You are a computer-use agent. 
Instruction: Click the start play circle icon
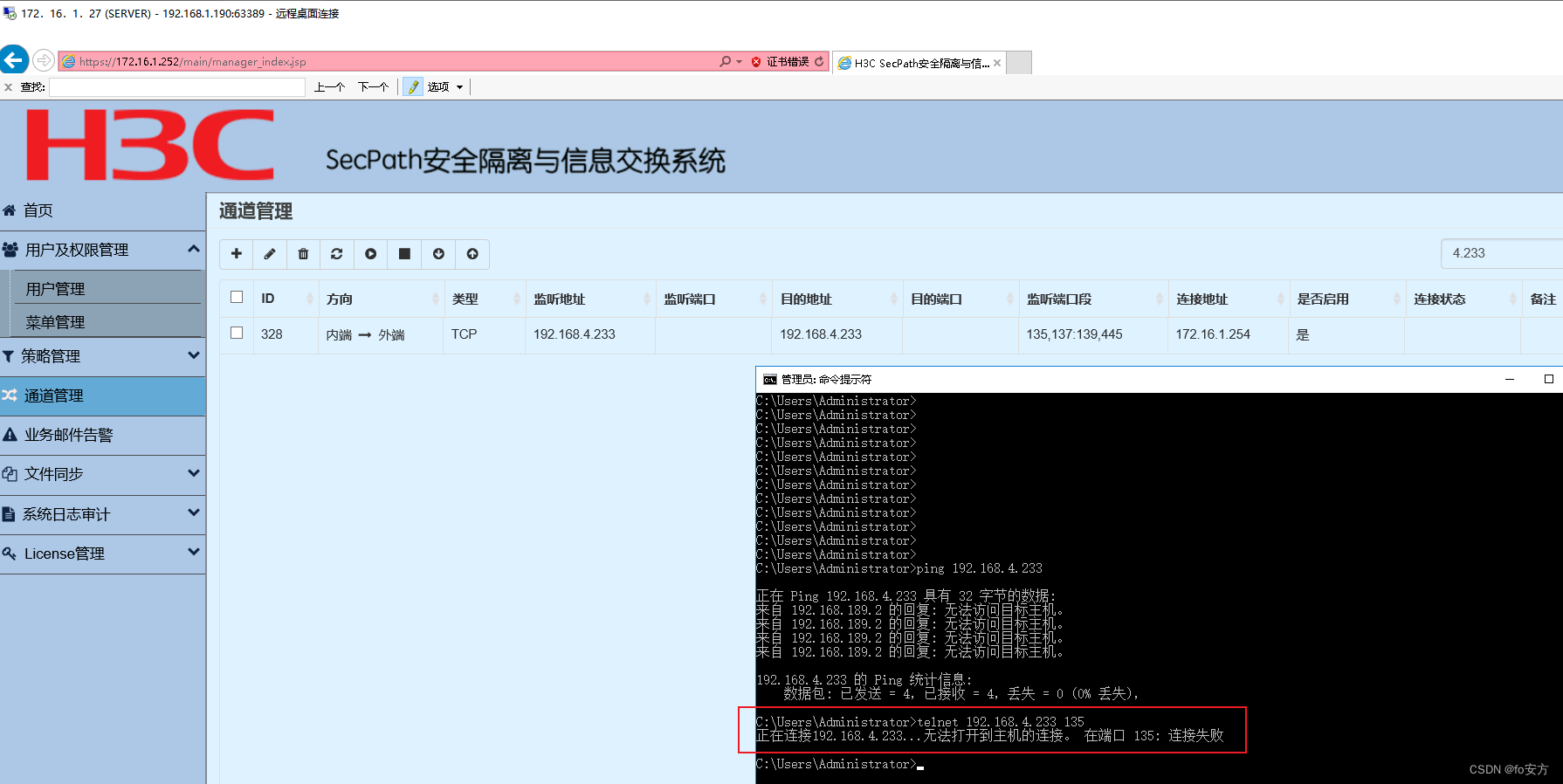click(x=371, y=254)
